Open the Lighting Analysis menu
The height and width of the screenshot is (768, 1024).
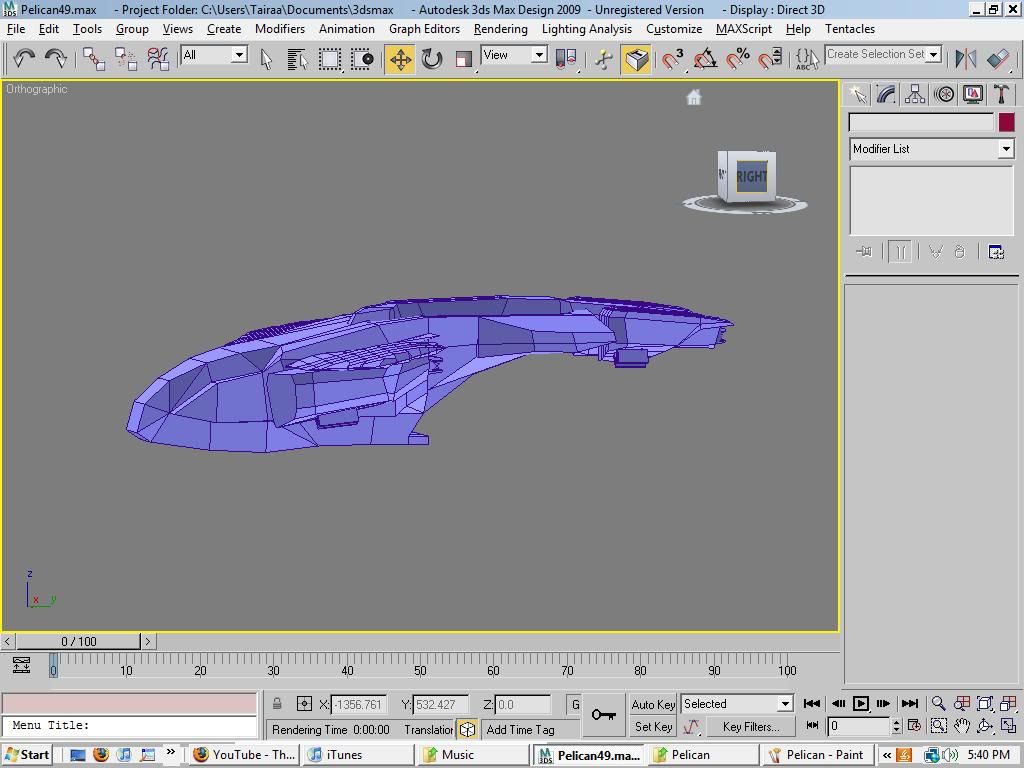587,29
